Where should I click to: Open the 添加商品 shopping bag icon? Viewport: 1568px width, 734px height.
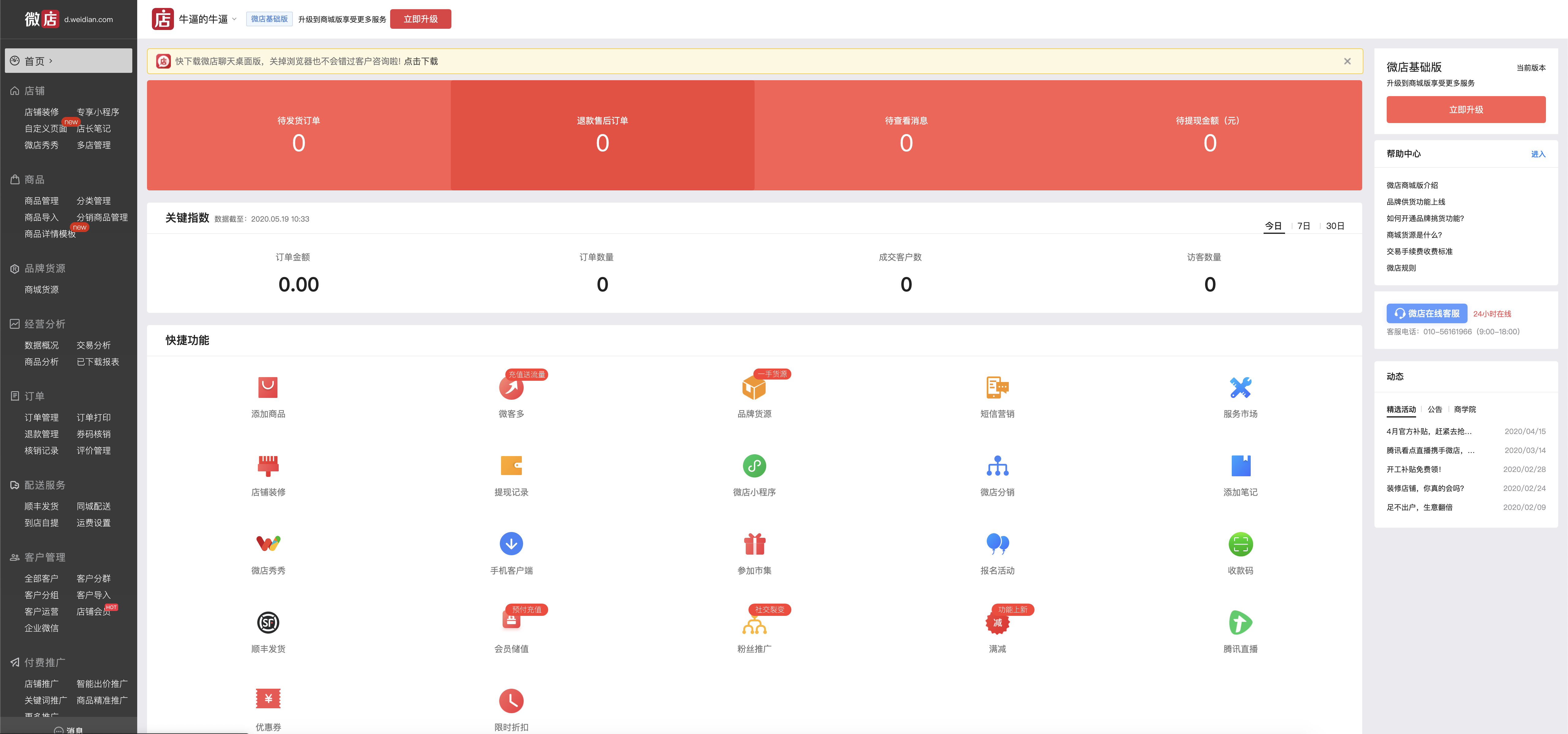pyautogui.click(x=268, y=387)
